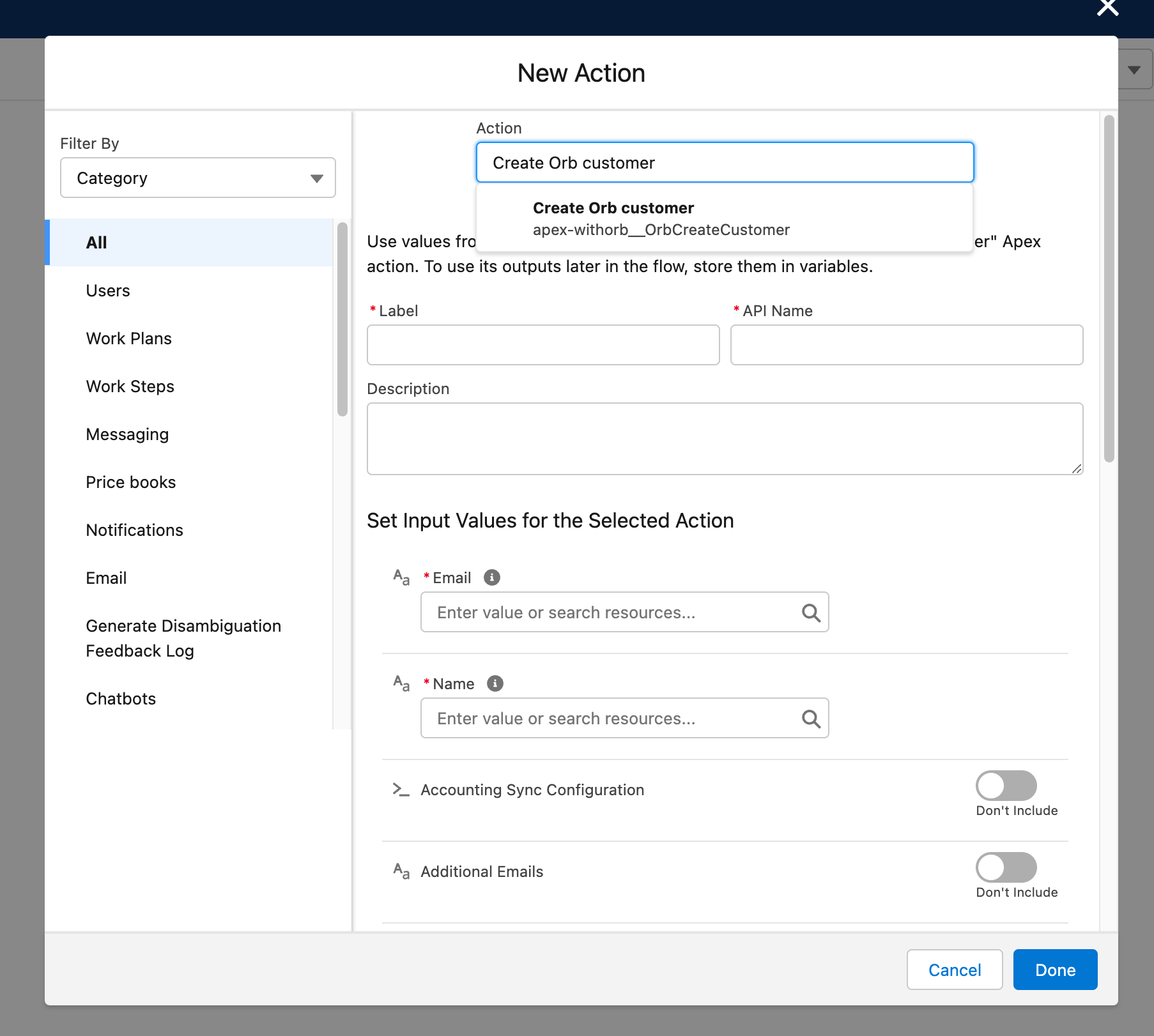Click the Name info icon
The width and height of the screenshot is (1154, 1036).
click(x=495, y=683)
